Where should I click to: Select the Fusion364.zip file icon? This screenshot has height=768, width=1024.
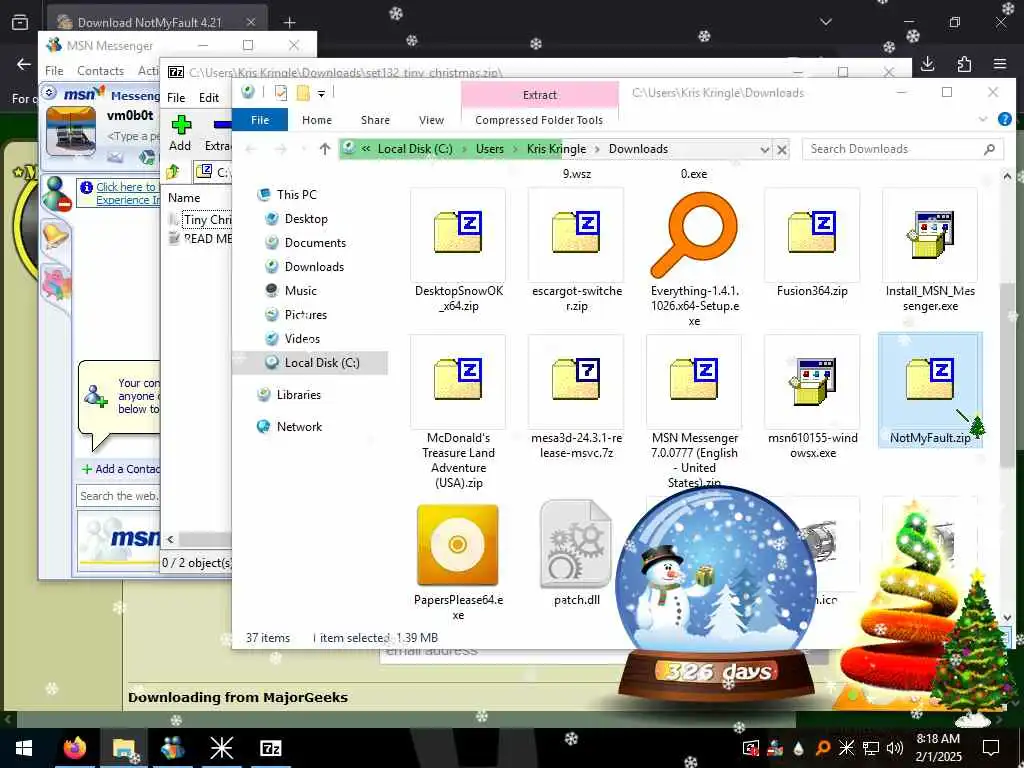812,234
